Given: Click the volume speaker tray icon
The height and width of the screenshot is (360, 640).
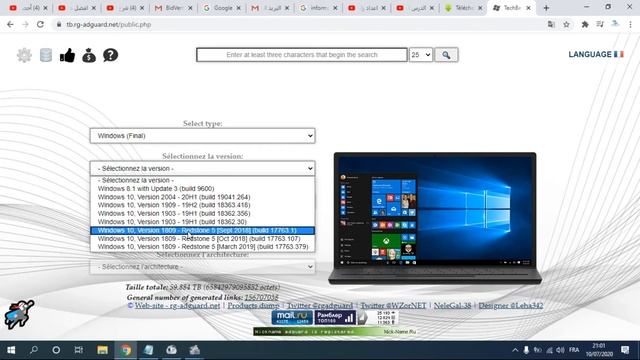Looking at the screenshot, I should (560, 350).
